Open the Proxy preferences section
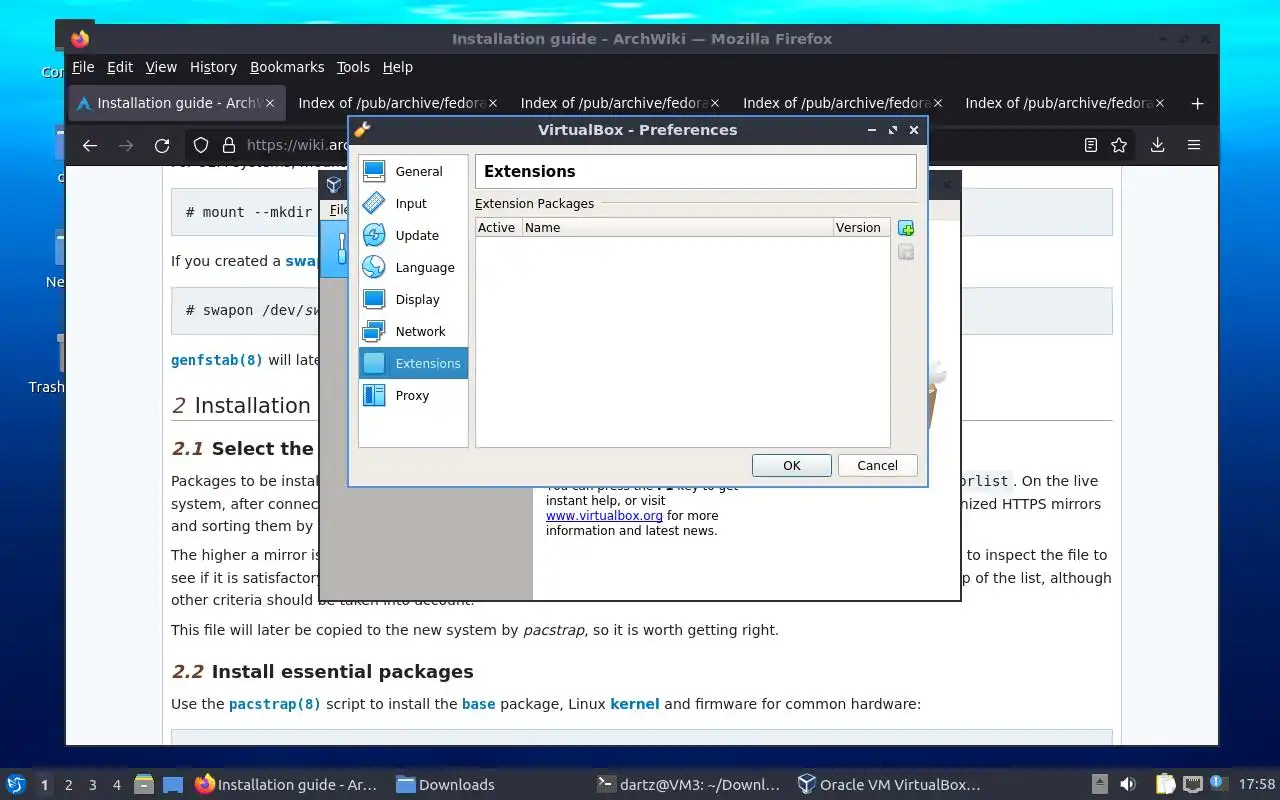Screen dimensions: 1280x800 [413, 395]
